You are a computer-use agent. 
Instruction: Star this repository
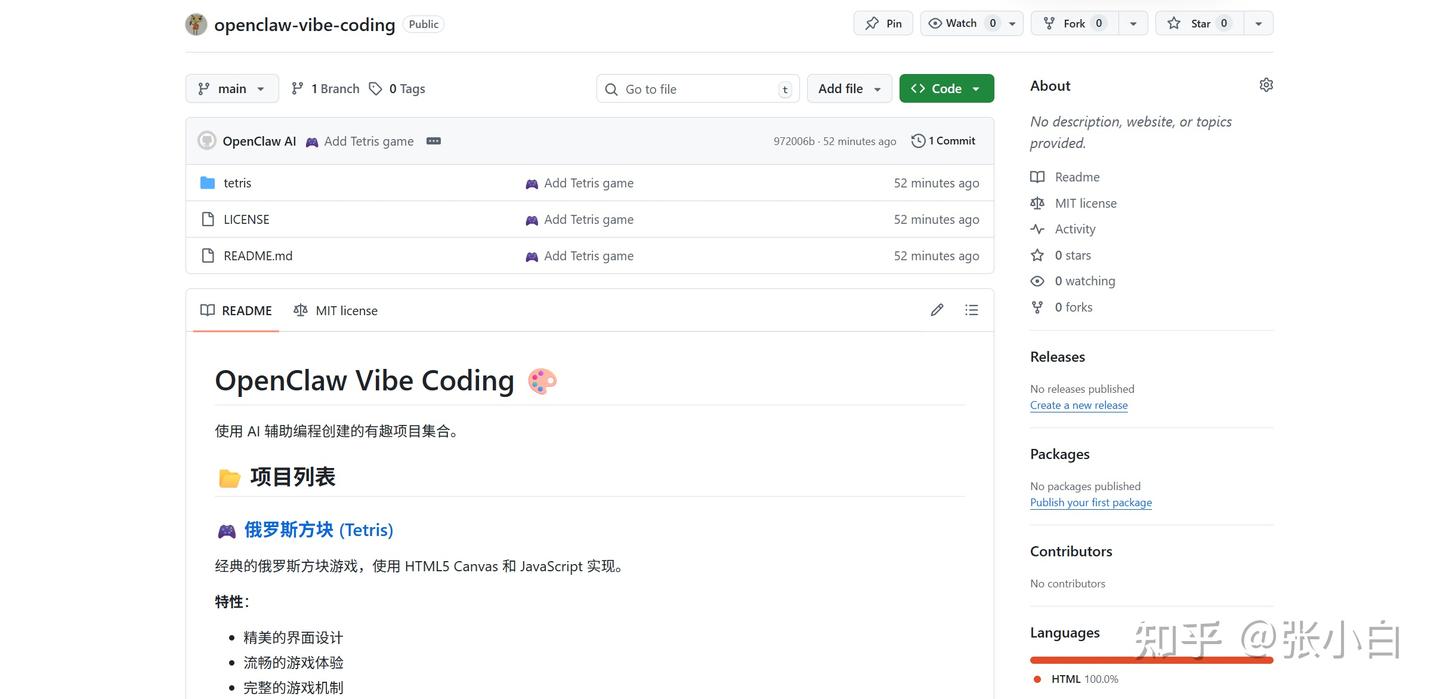pos(1199,23)
